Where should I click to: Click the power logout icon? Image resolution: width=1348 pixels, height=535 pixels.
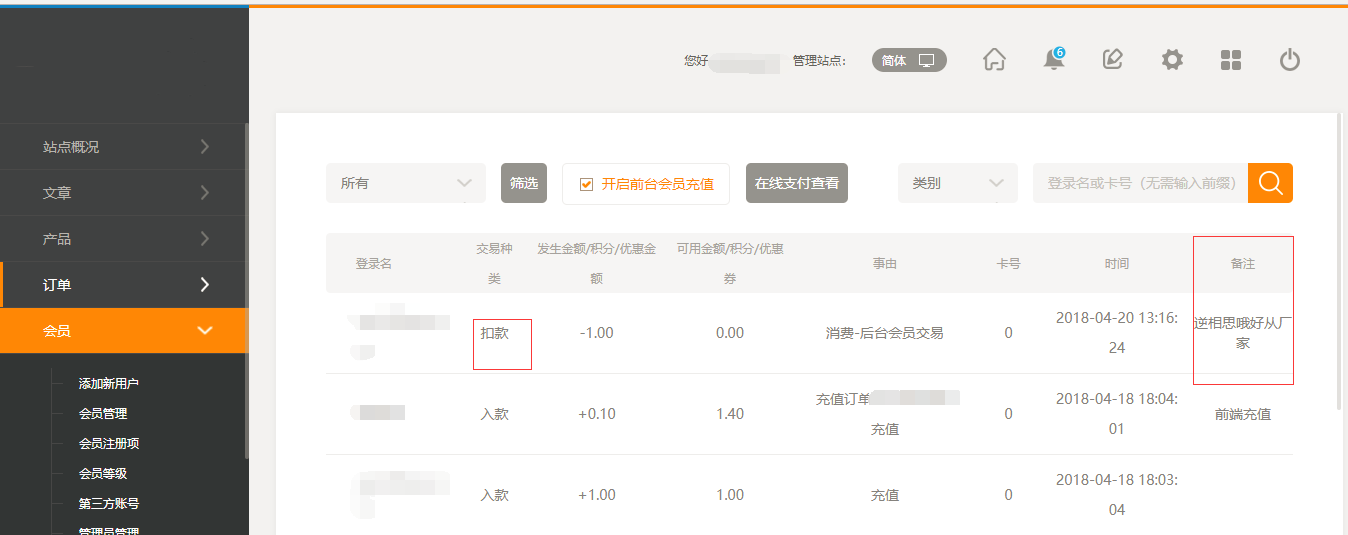tap(1290, 60)
